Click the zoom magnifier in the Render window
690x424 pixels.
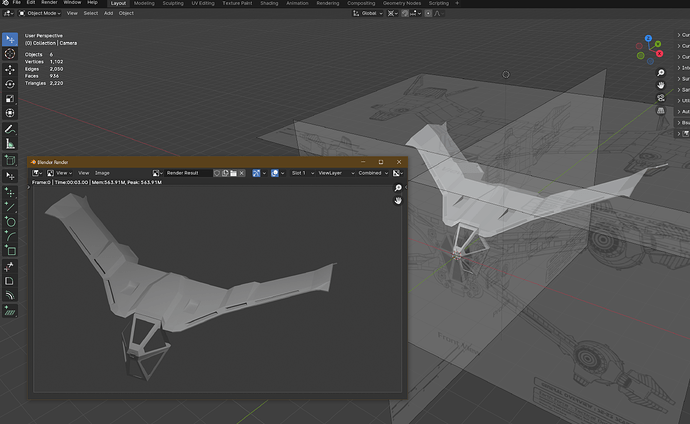click(398, 188)
